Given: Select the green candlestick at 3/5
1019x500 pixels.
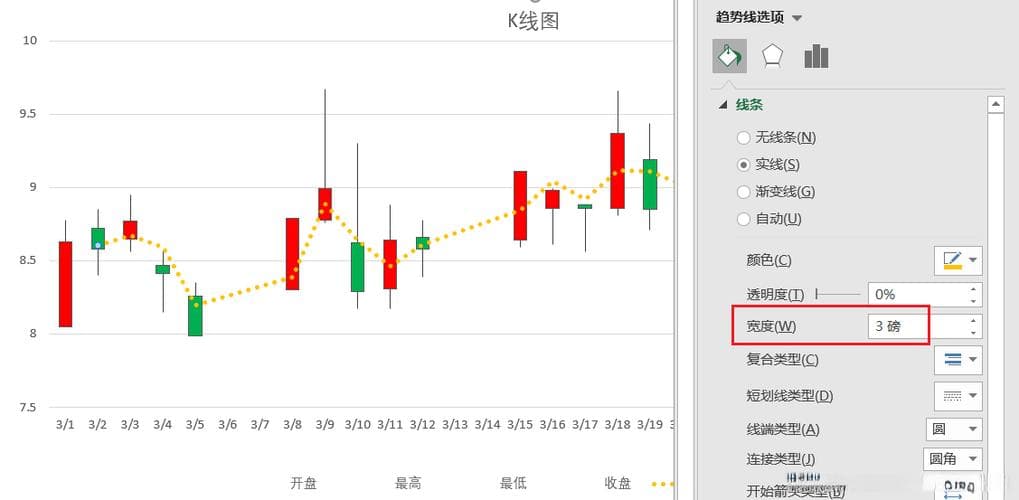Looking at the screenshot, I should point(195,316).
